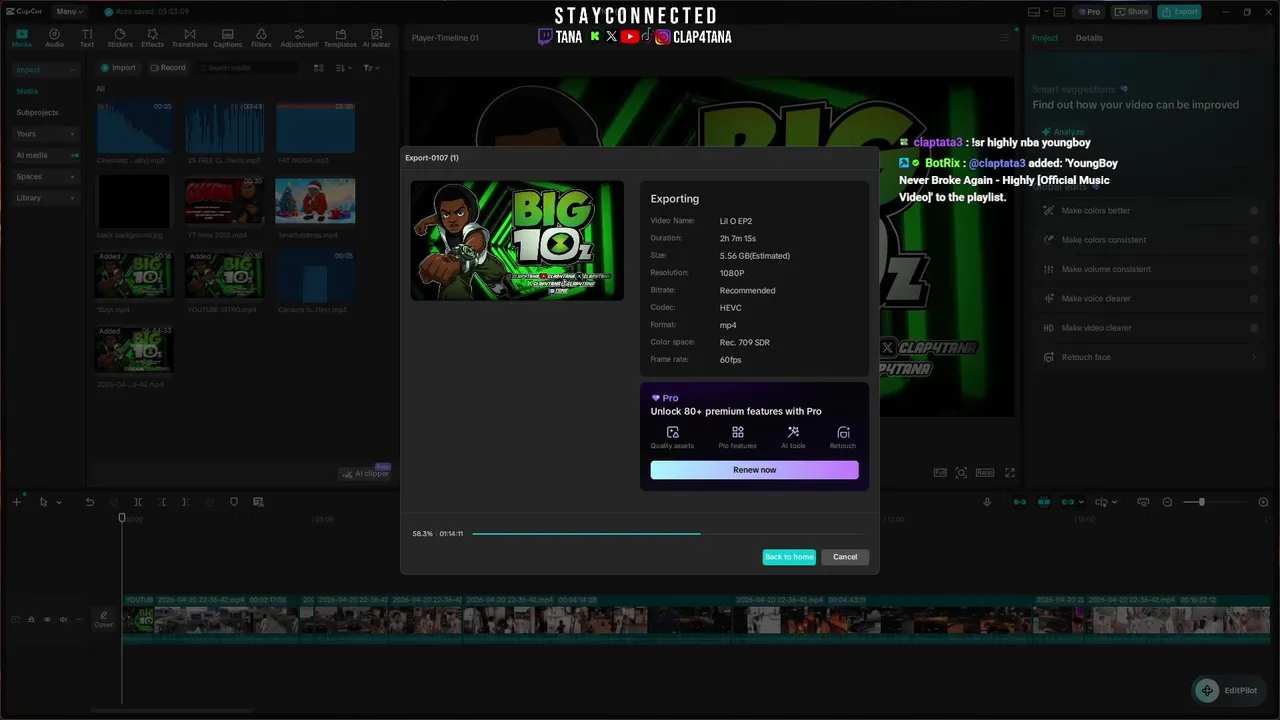Click the microphone voiceover record icon
Screen dimensions: 1280x720
point(987,502)
